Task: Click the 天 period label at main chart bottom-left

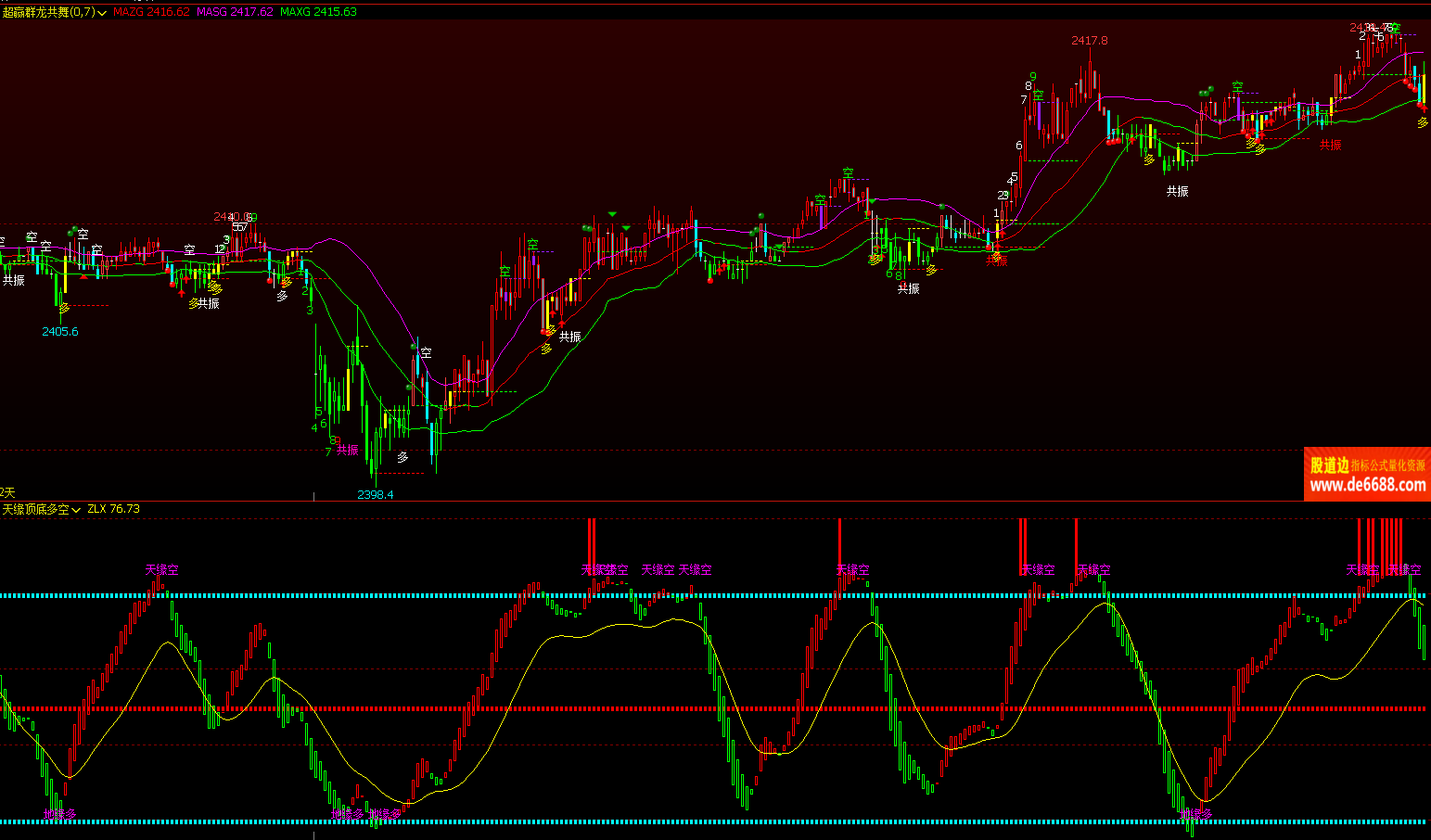Action: [x=9, y=492]
